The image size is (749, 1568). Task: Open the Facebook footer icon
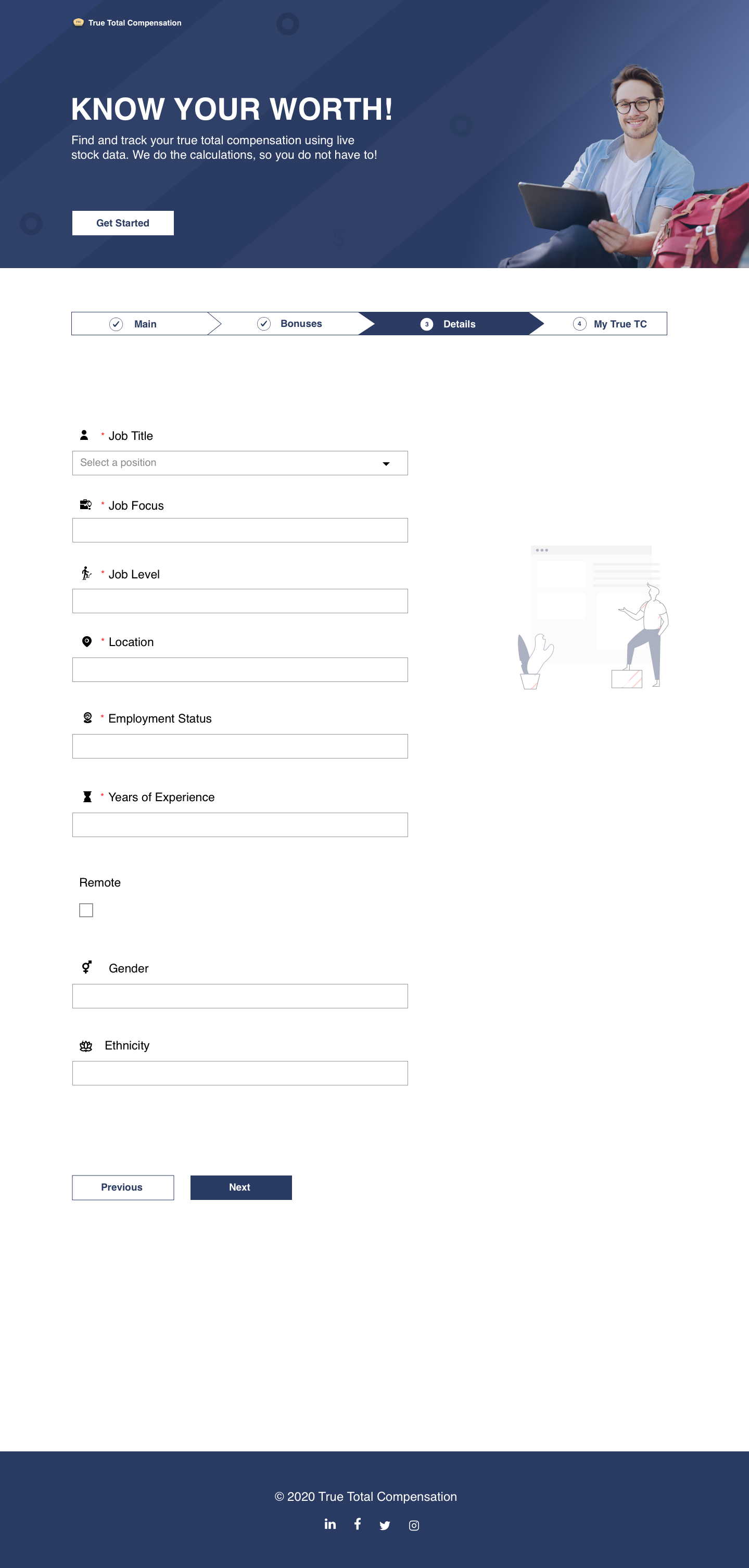point(357,1524)
